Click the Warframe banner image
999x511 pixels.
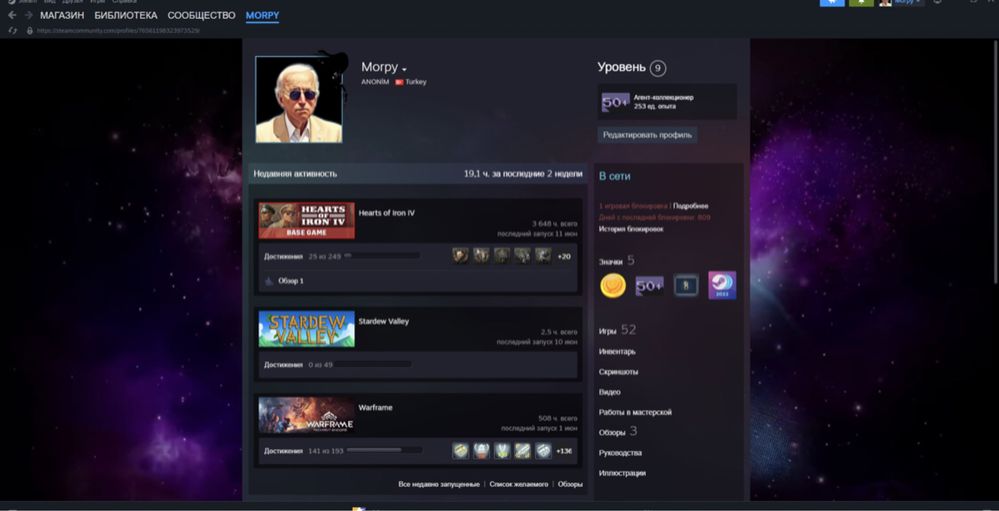coord(306,415)
